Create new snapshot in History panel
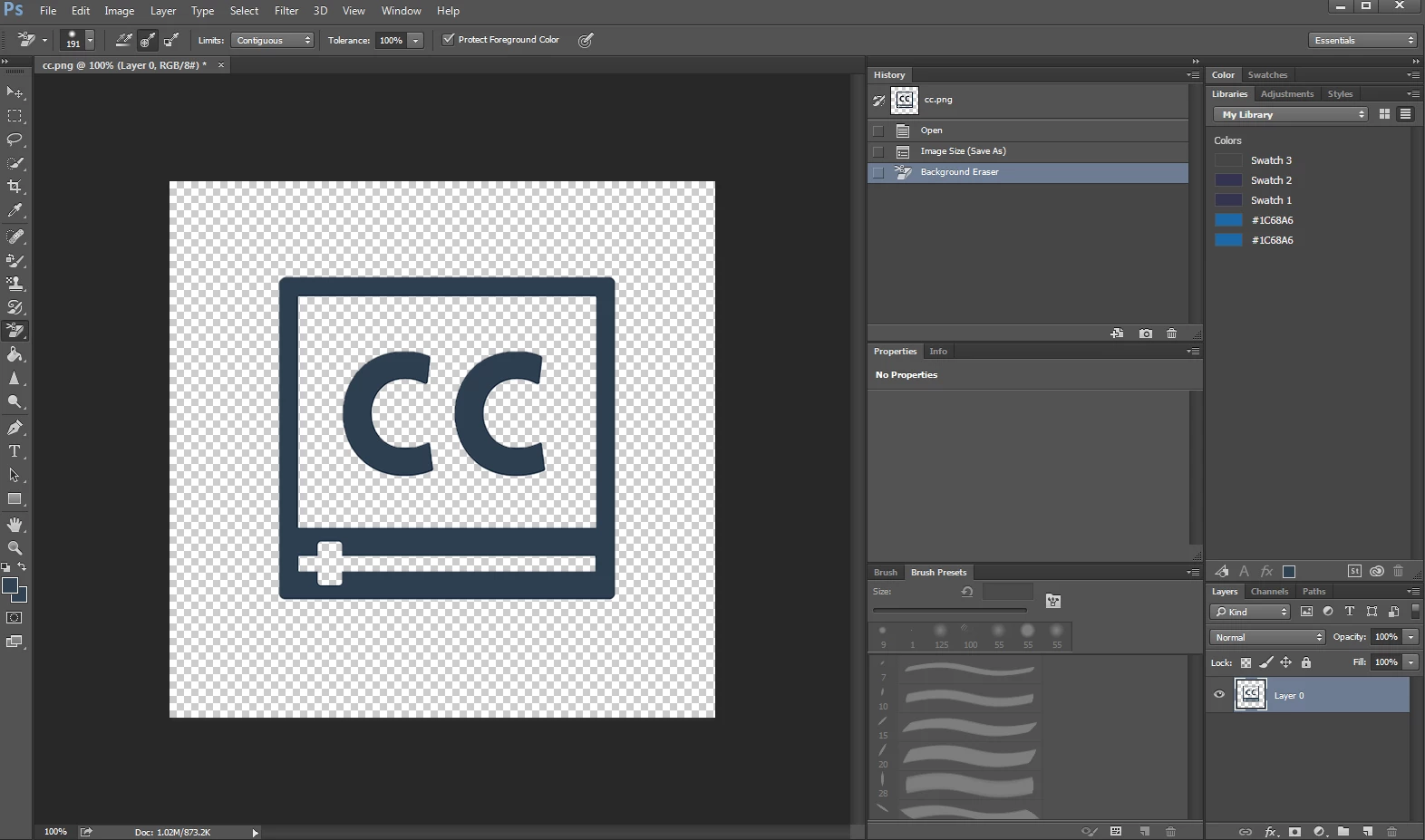 [1146, 333]
